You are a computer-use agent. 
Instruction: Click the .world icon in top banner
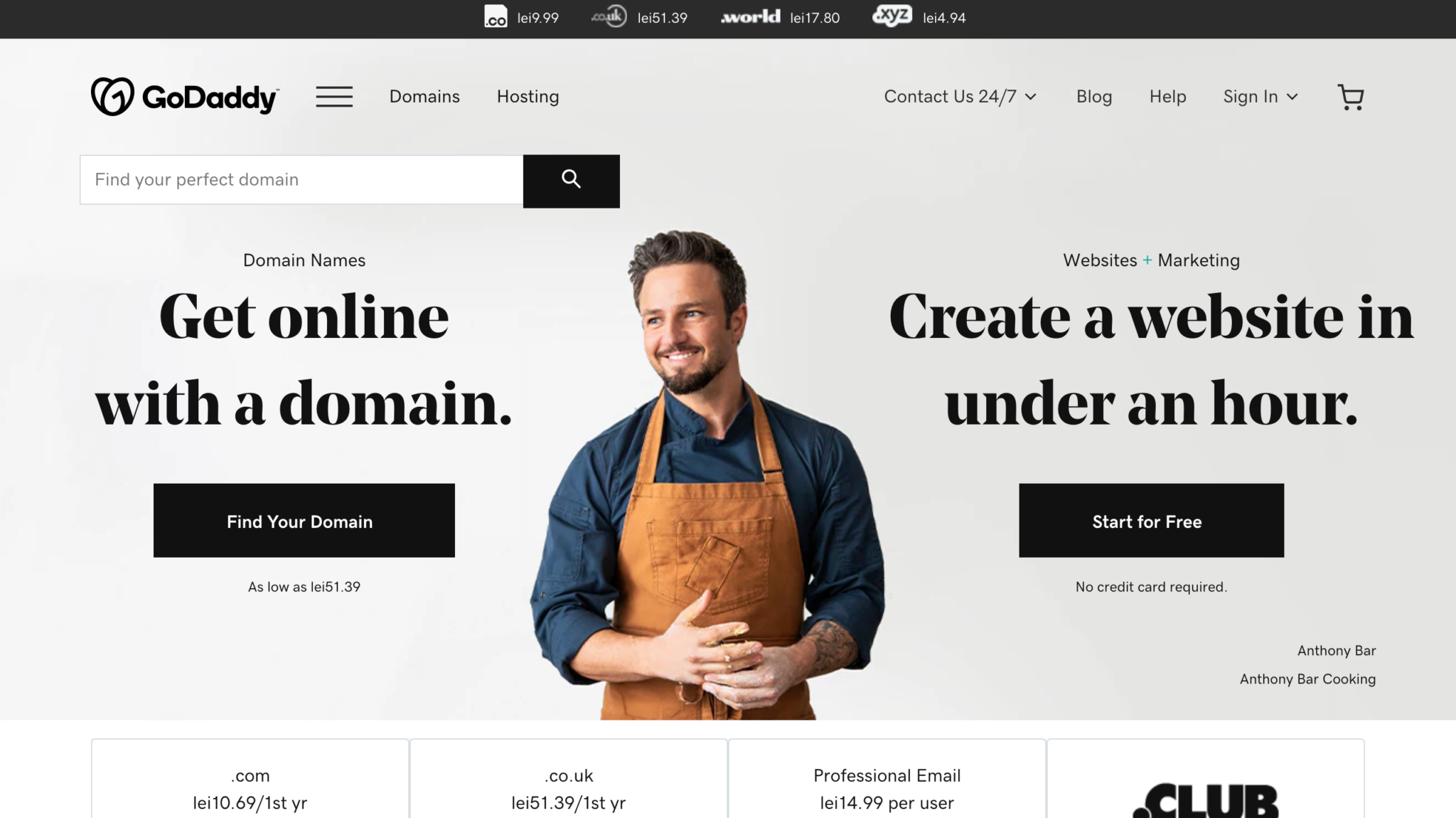751,17
